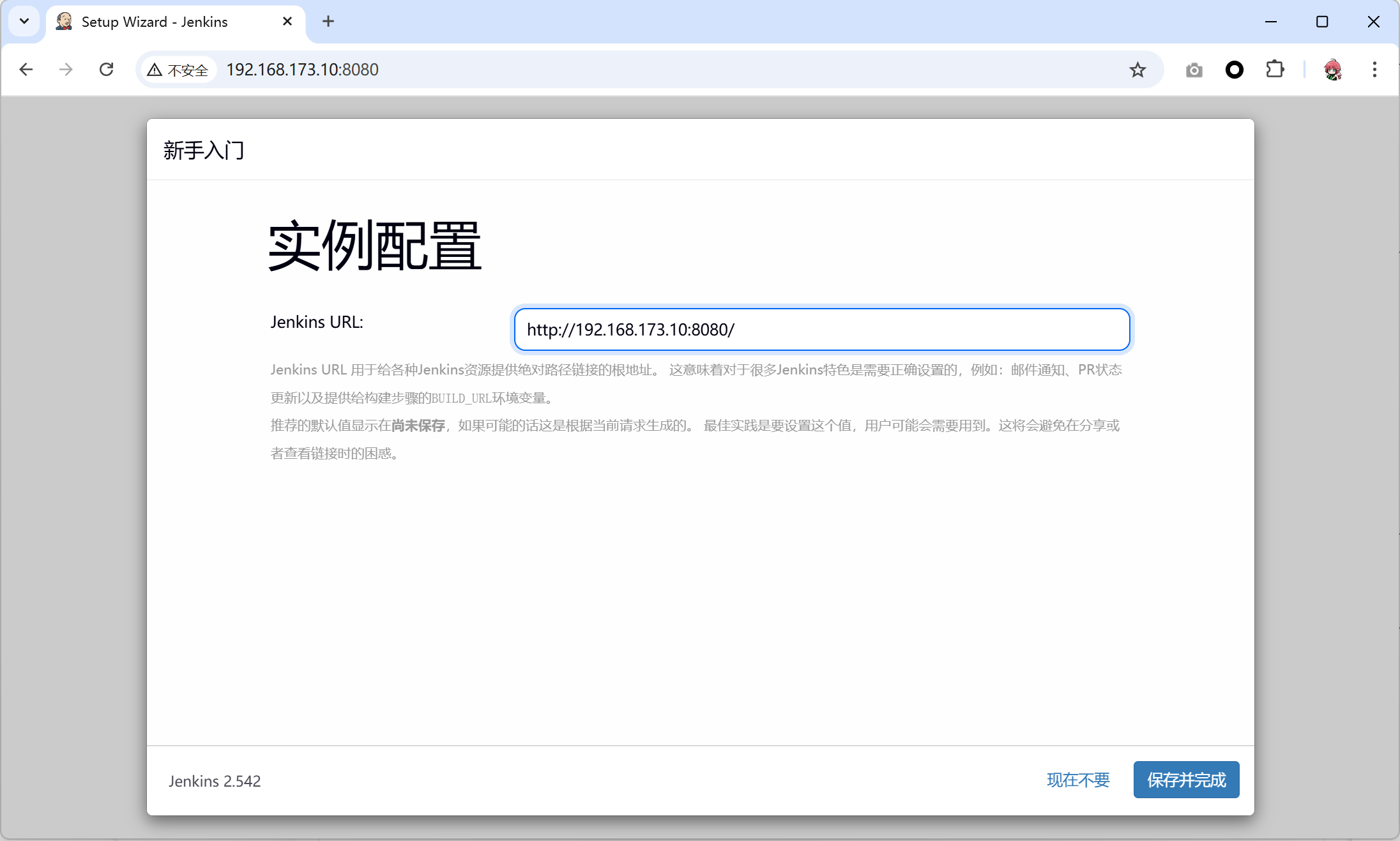1400x841 pixels.
Task: Open the Extensions puzzle piece menu
Action: [x=1275, y=70]
